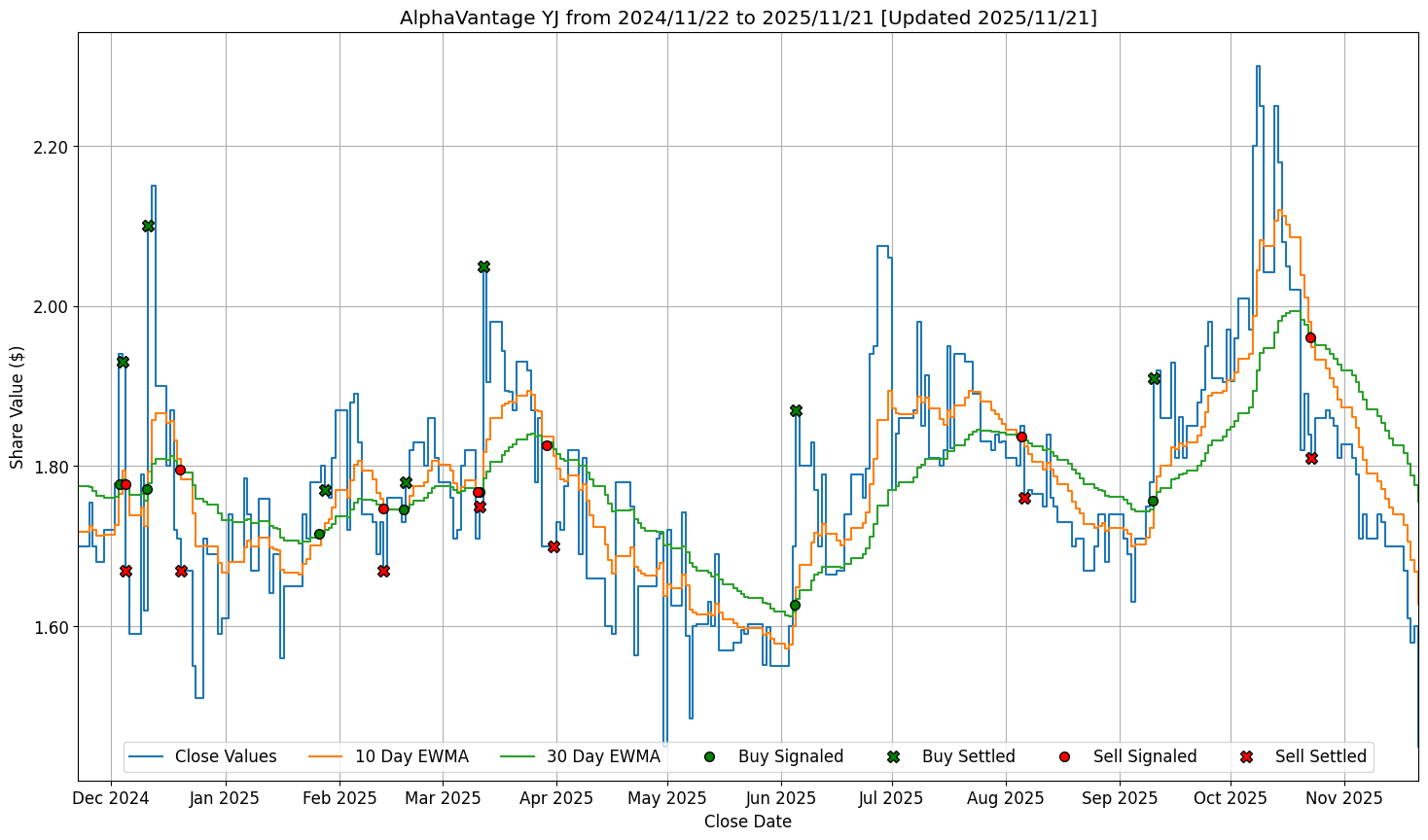The image size is (1428, 840).
Task: Select the Buy Signaled marker in early June 2025
Action: pos(795,605)
